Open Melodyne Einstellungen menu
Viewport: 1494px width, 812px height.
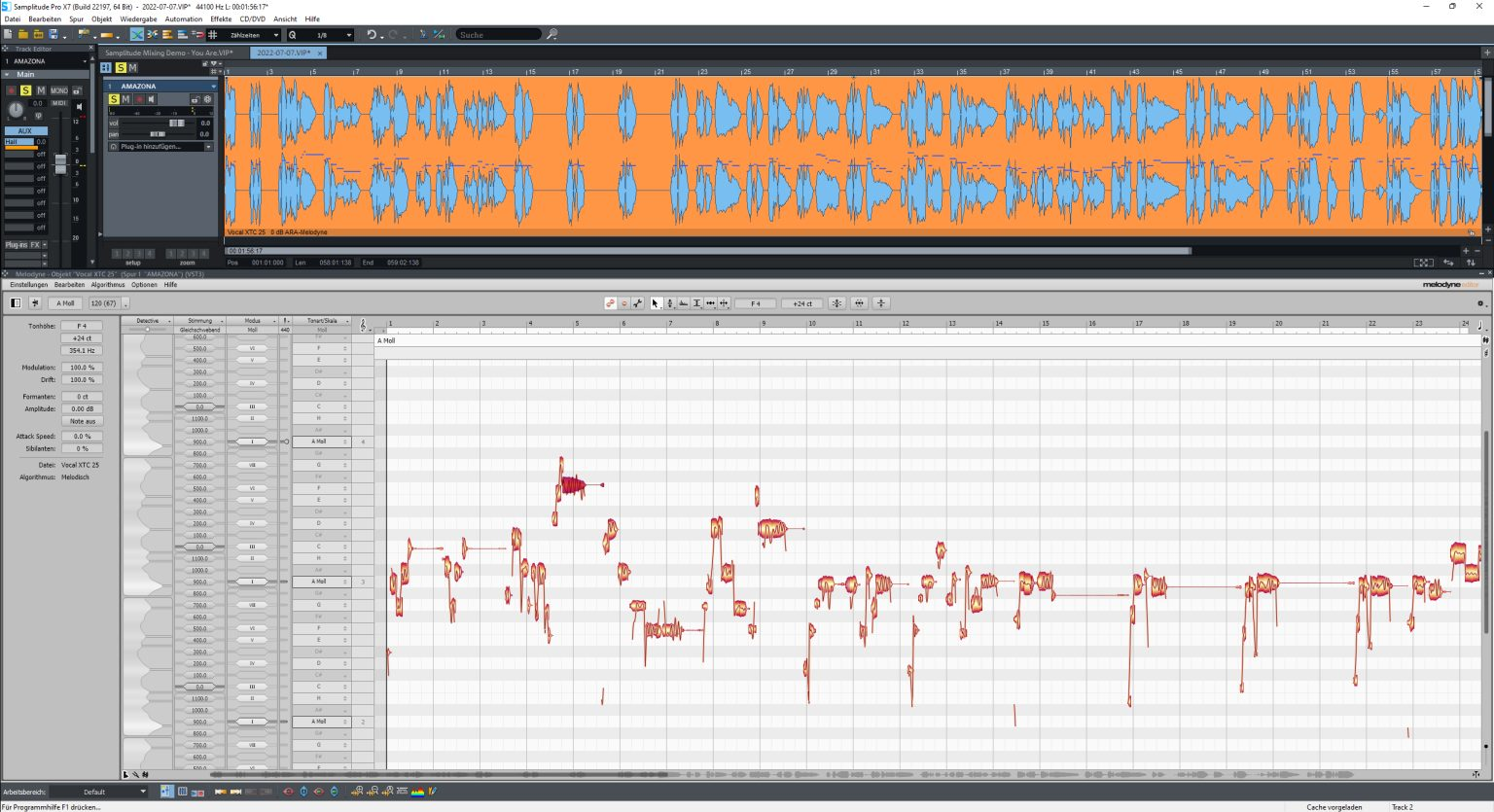click(28, 285)
